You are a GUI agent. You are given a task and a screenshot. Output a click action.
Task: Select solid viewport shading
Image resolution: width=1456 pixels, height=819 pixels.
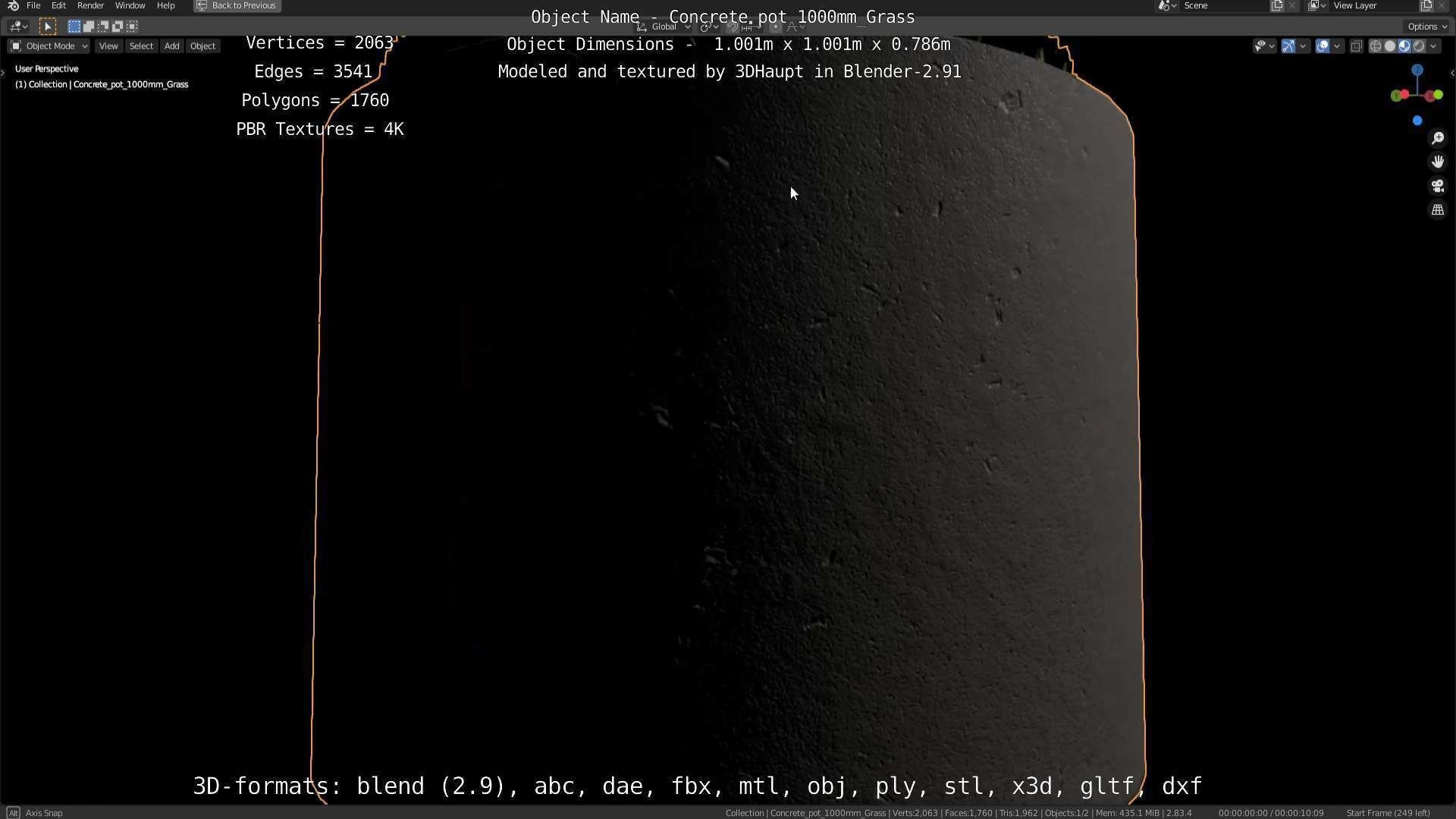click(1389, 46)
